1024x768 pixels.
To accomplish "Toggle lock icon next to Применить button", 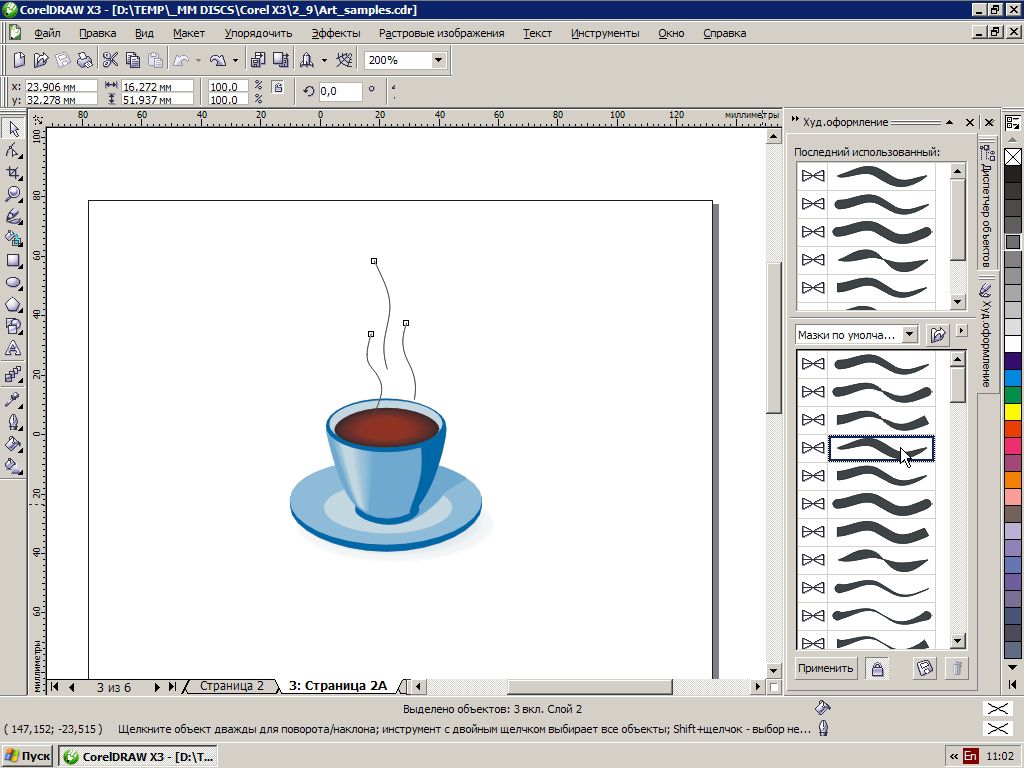I will (x=877, y=669).
